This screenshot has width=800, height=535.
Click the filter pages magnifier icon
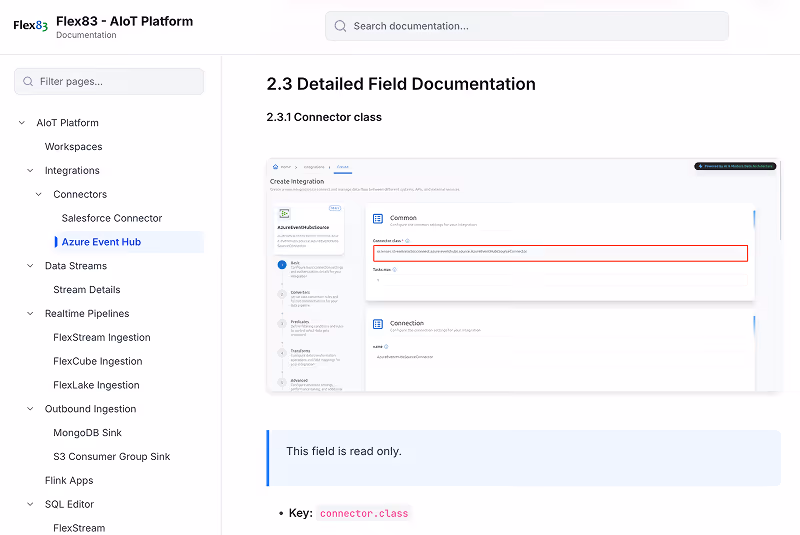tap(28, 82)
